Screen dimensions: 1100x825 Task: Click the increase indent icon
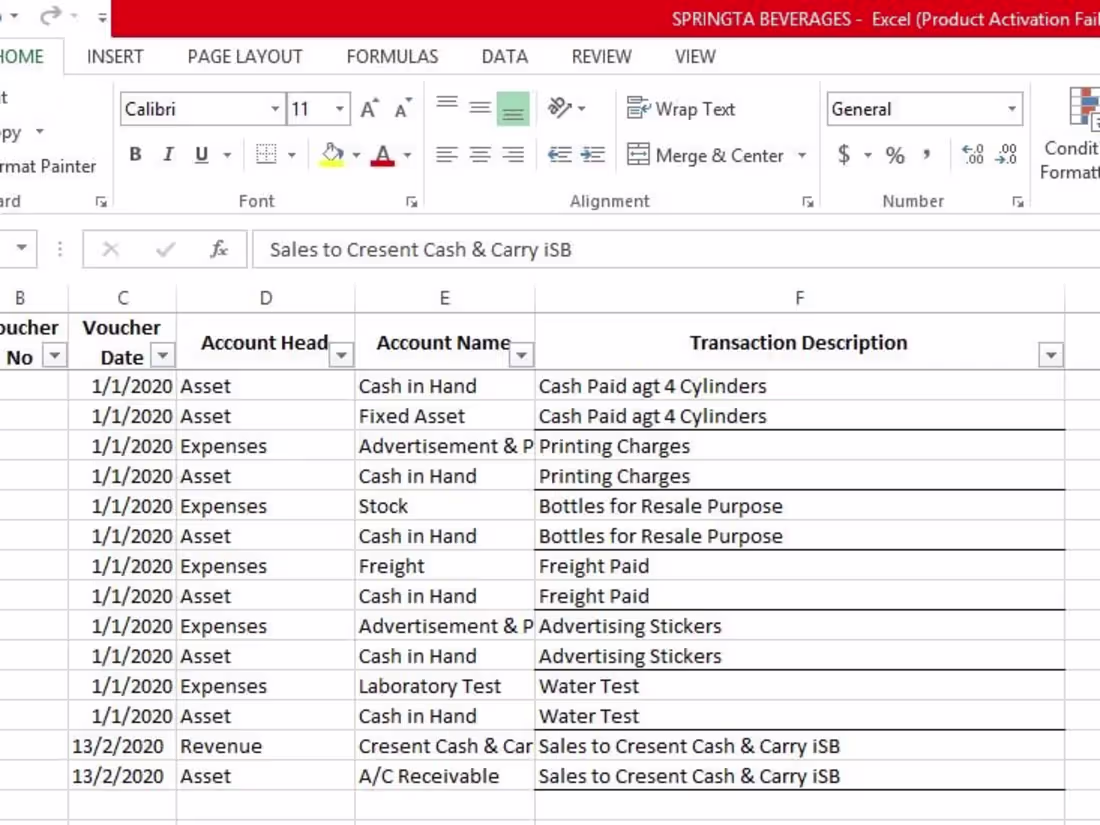(593, 154)
